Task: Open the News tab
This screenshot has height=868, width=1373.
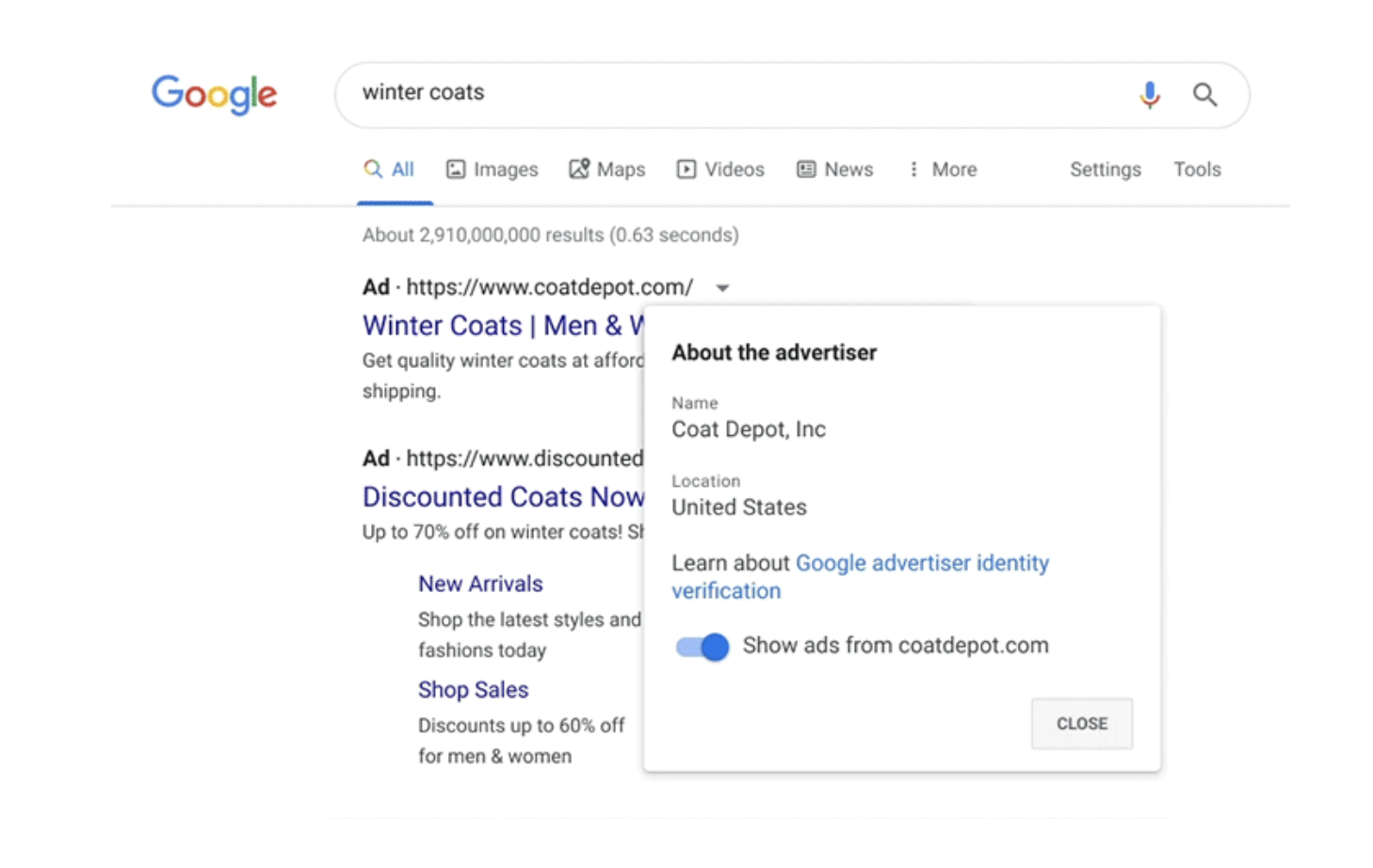Action: click(x=834, y=169)
